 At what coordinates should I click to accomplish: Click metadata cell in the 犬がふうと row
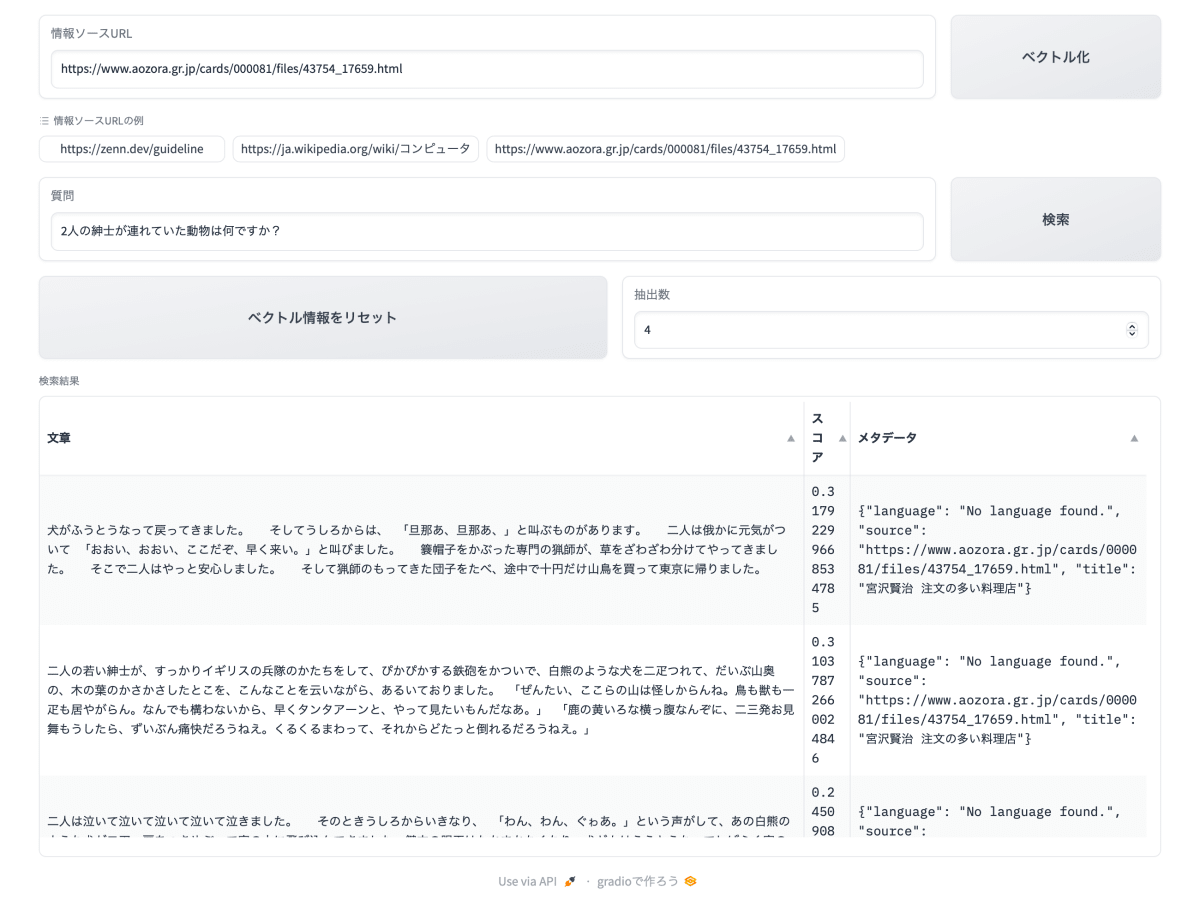pos(998,550)
